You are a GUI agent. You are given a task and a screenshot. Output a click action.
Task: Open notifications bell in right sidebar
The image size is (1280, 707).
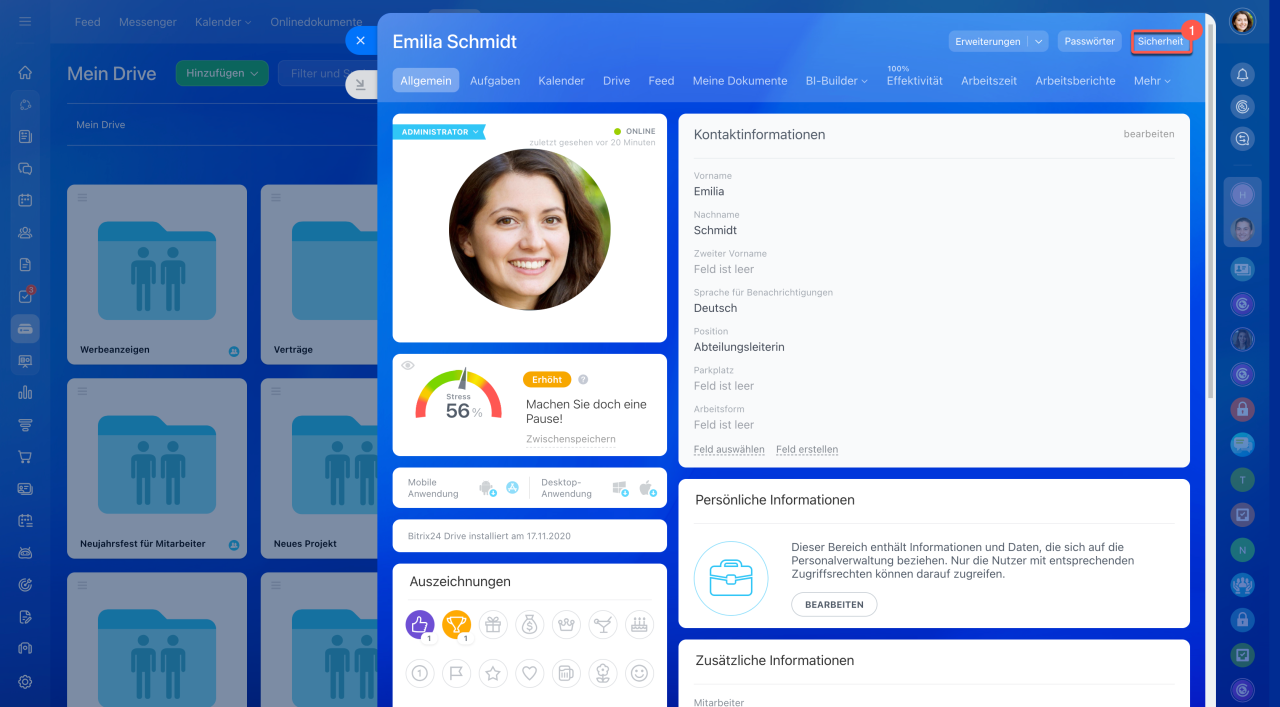click(x=1242, y=74)
